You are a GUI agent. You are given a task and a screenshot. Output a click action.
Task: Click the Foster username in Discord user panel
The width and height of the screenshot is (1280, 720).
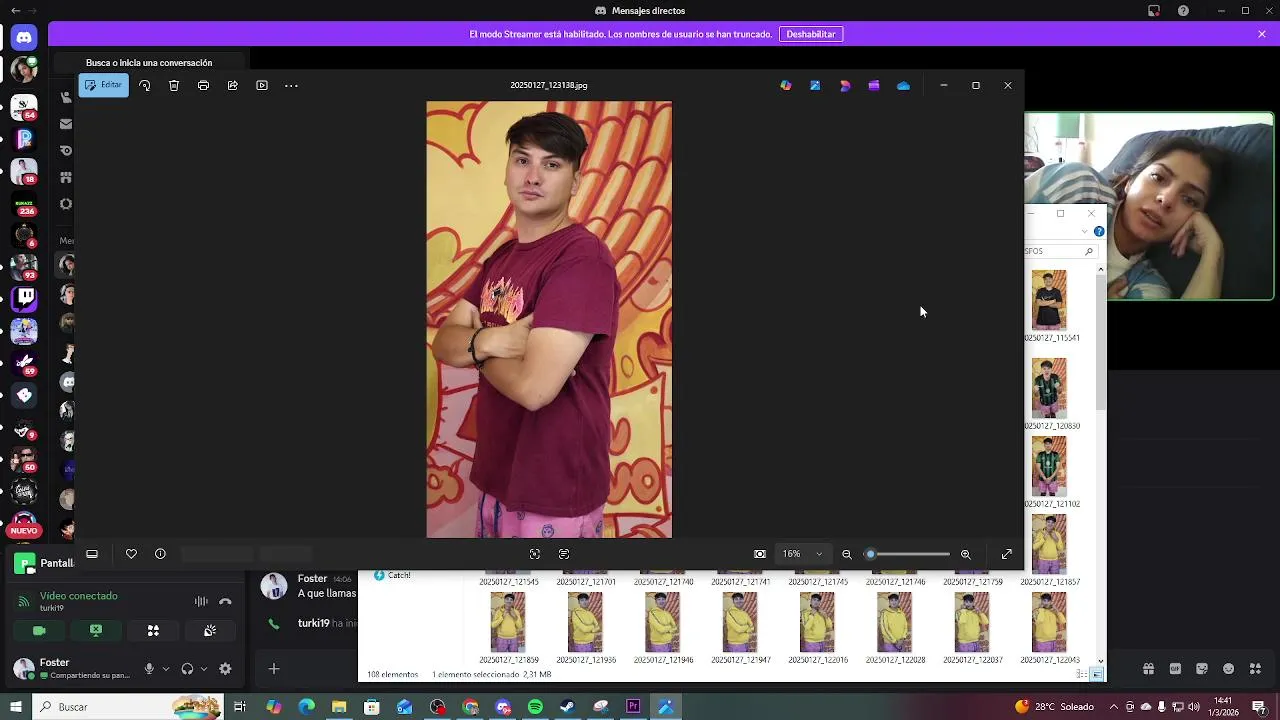(54, 663)
